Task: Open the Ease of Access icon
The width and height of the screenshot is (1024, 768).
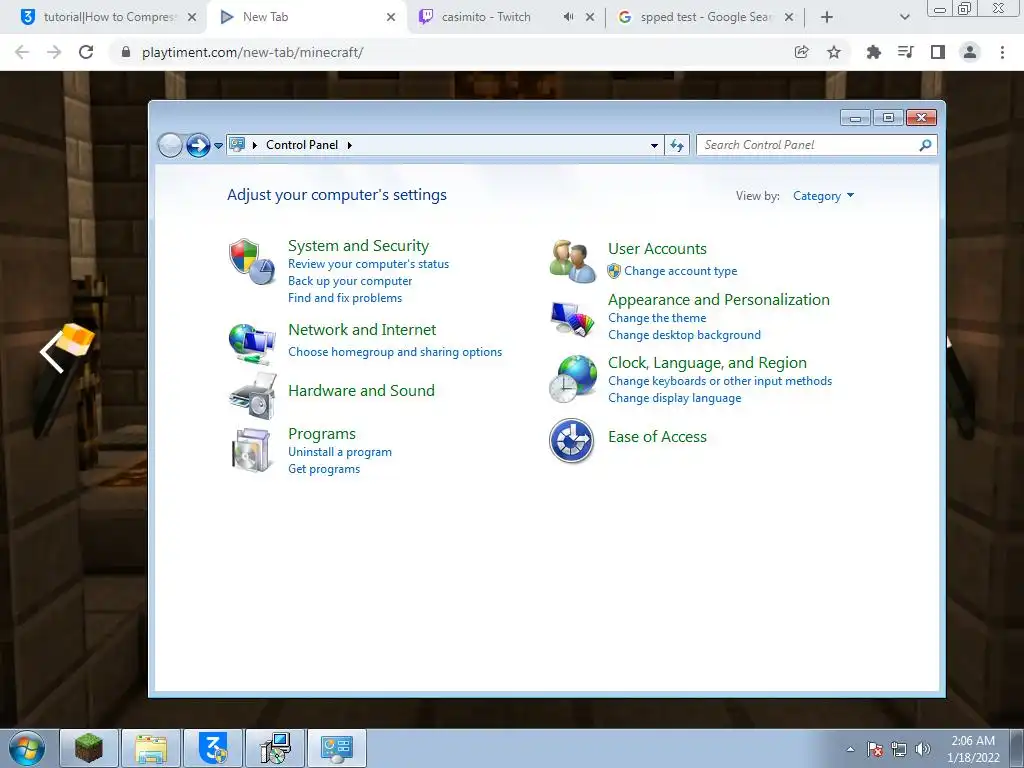Action: (571, 441)
